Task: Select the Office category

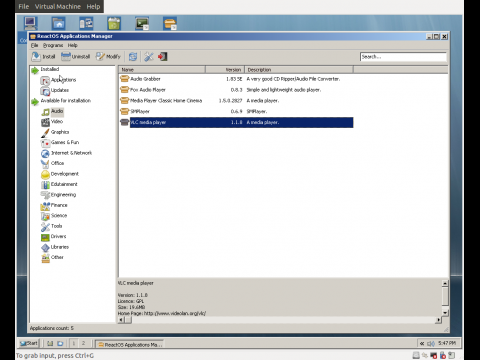Action: (57, 163)
